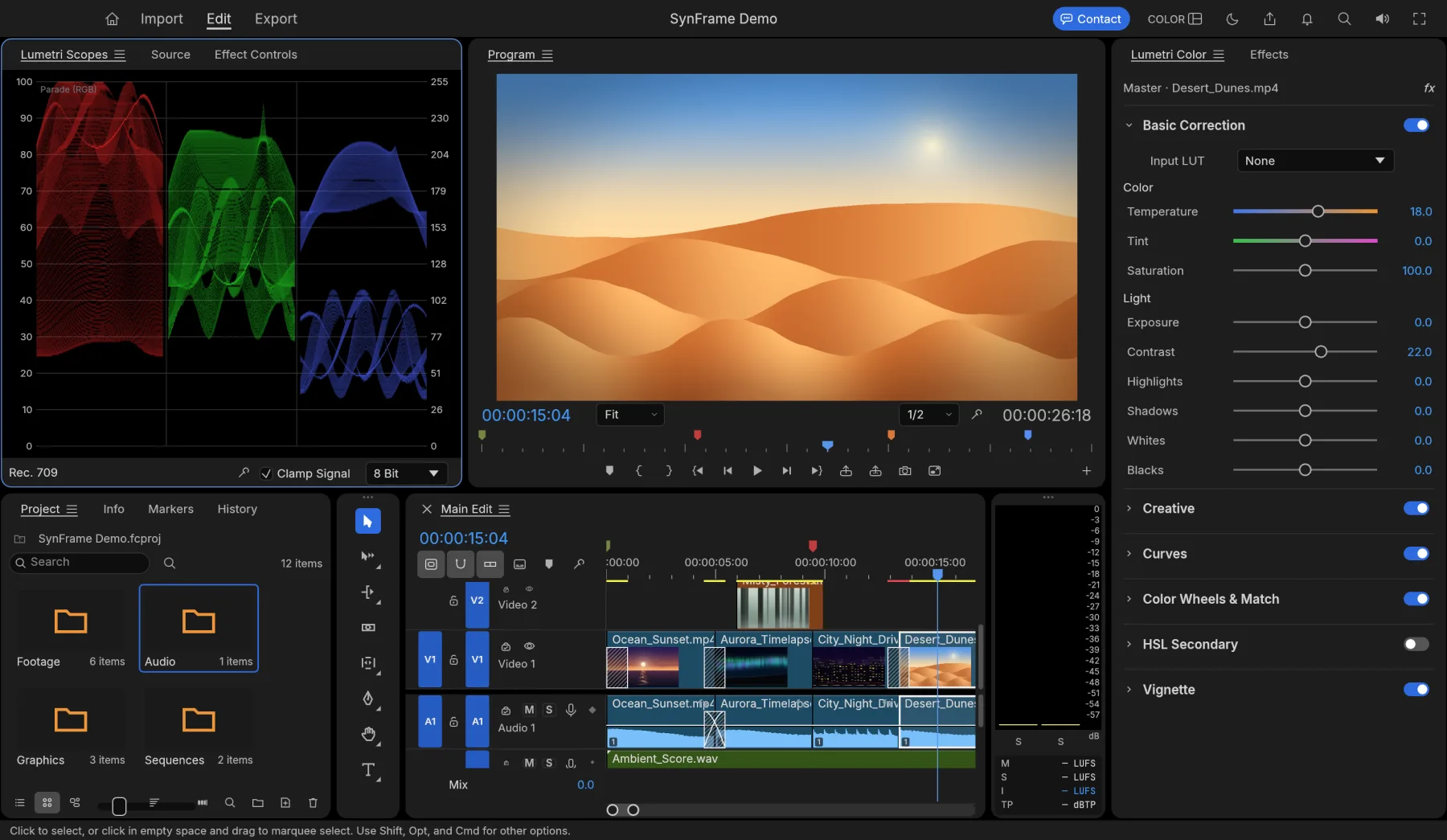Image resolution: width=1447 pixels, height=840 pixels.
Task: Expand the Creative section
Action: pos(1168,509)
